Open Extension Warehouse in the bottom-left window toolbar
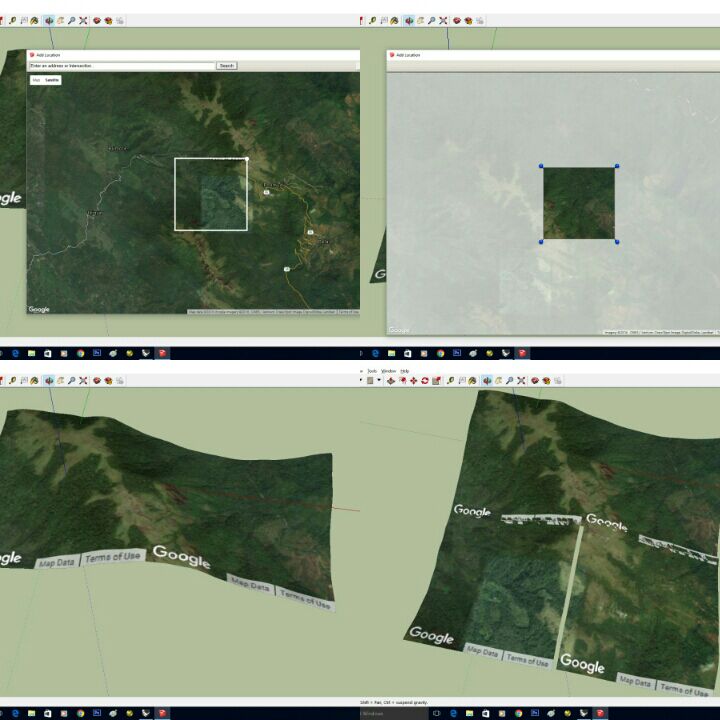This screenshot has height=720, width=720. (x=108, y=381)
